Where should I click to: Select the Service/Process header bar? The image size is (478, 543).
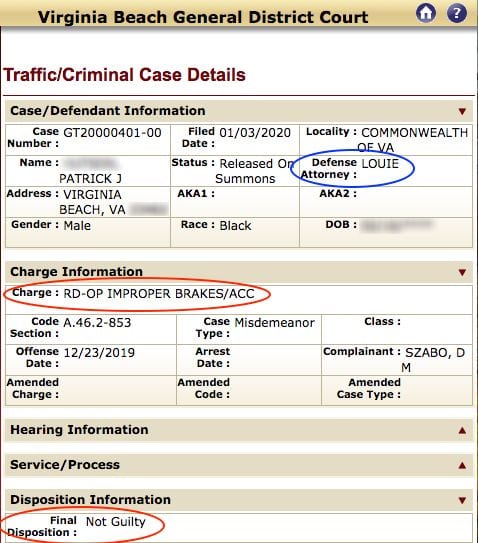239,465
